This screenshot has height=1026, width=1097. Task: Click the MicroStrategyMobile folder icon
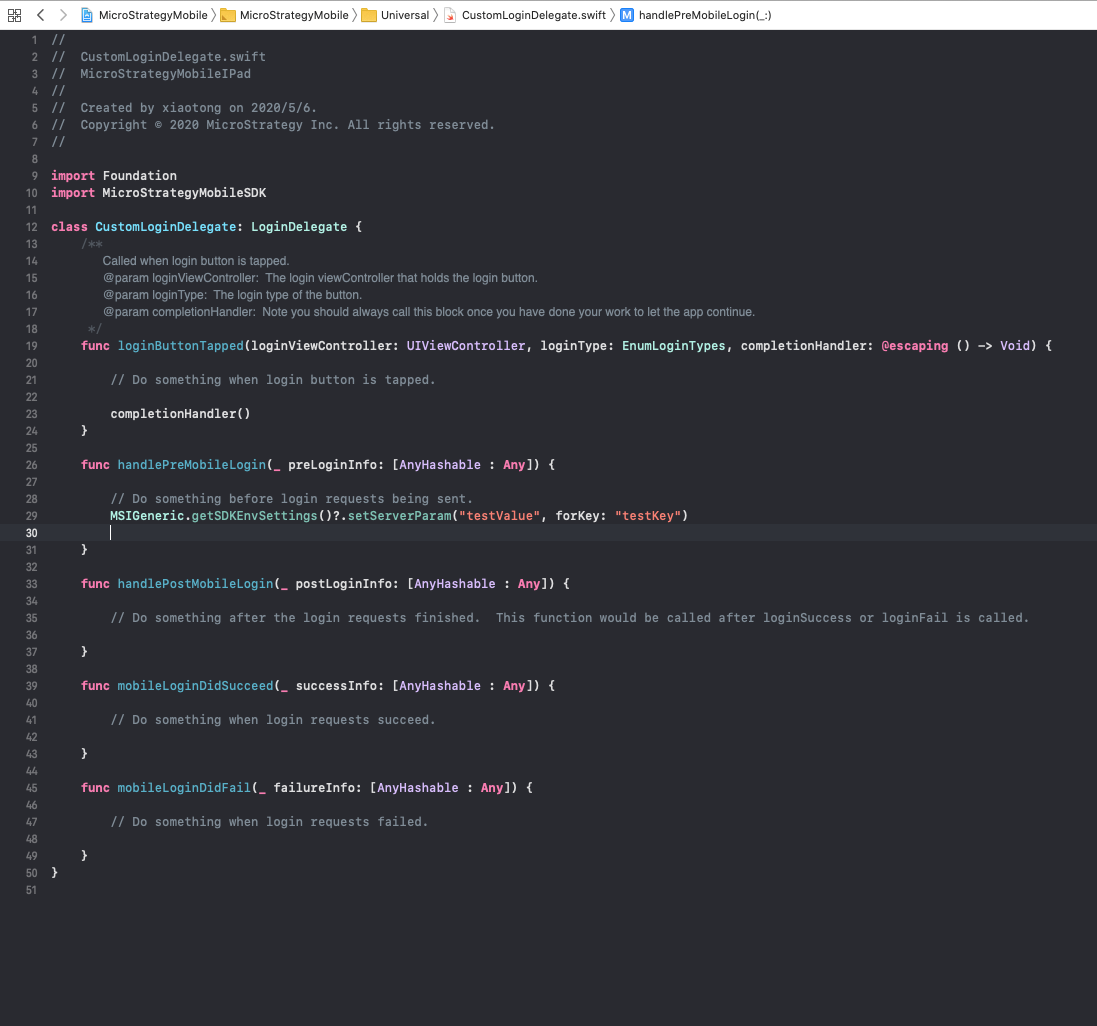[227, 15]
